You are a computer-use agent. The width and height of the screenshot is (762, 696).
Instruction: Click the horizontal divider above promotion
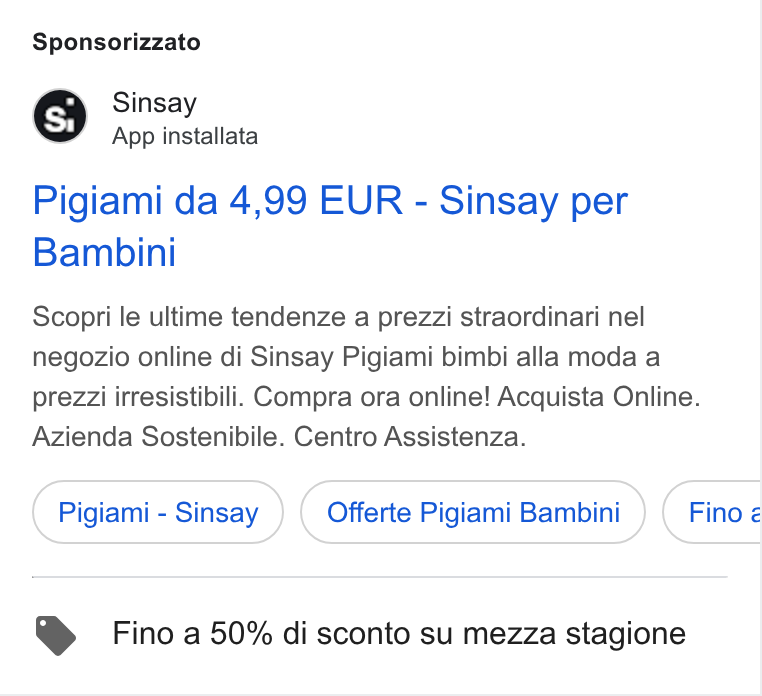pos(380,577)
